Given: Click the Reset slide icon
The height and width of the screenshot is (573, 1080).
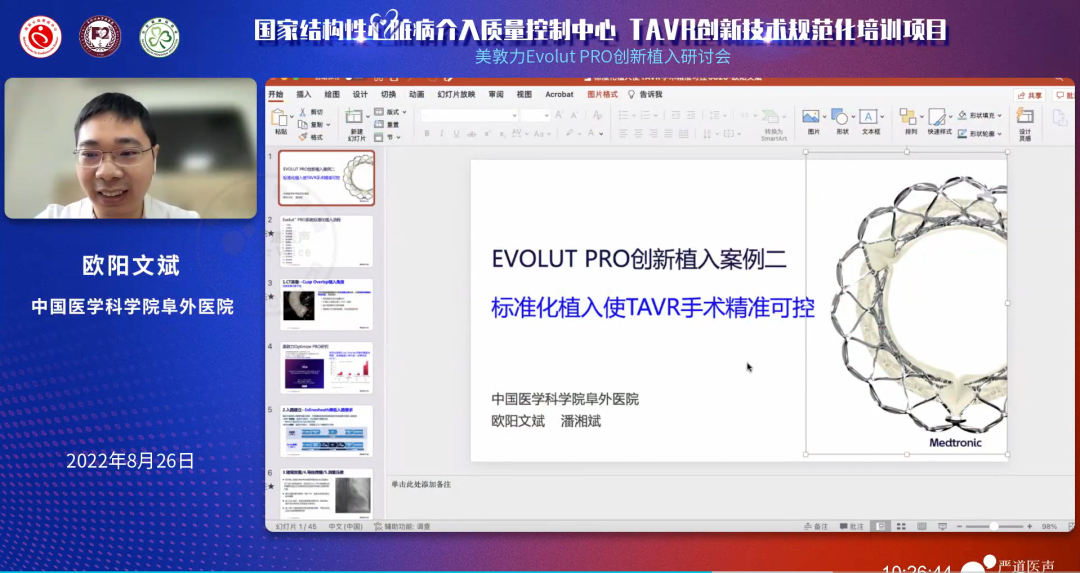Looking at the screenshot, I should point(379,124).
